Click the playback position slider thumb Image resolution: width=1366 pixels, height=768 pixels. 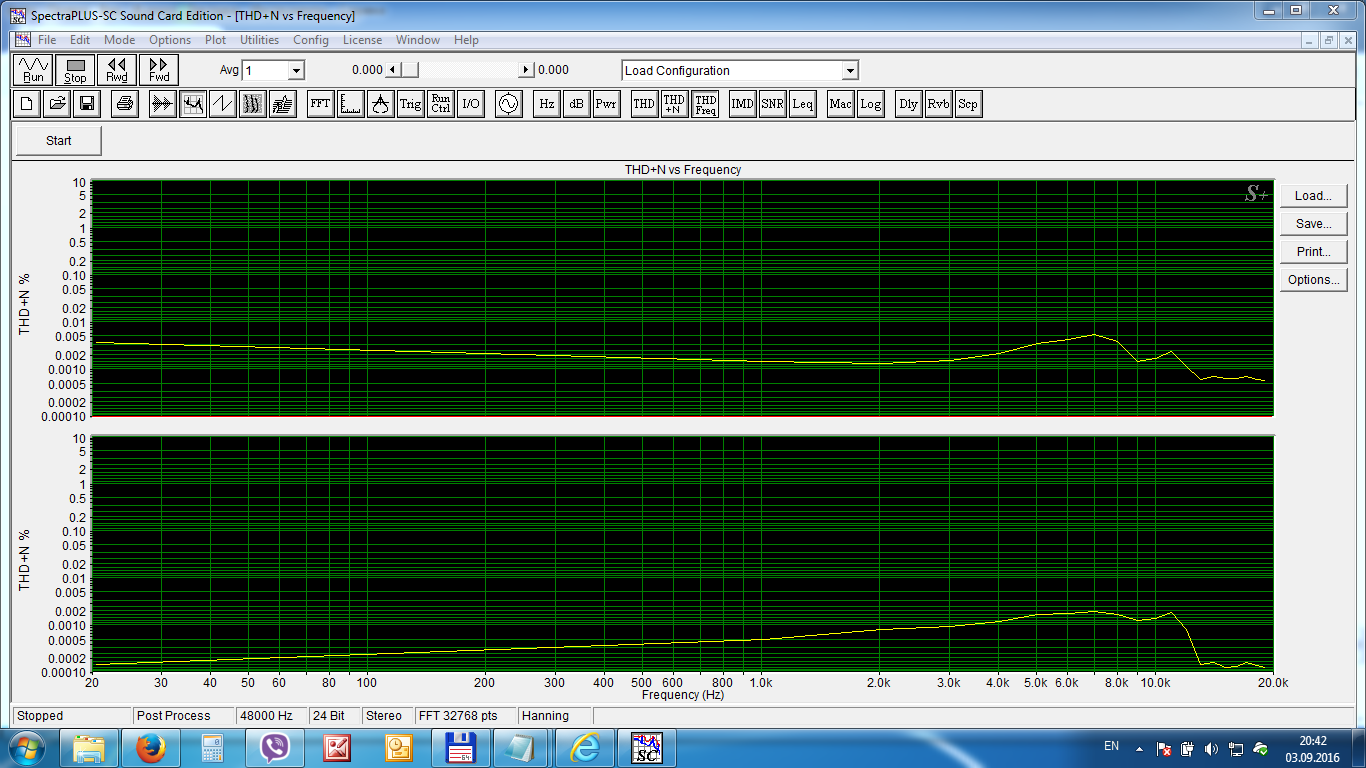coord(409,70)
